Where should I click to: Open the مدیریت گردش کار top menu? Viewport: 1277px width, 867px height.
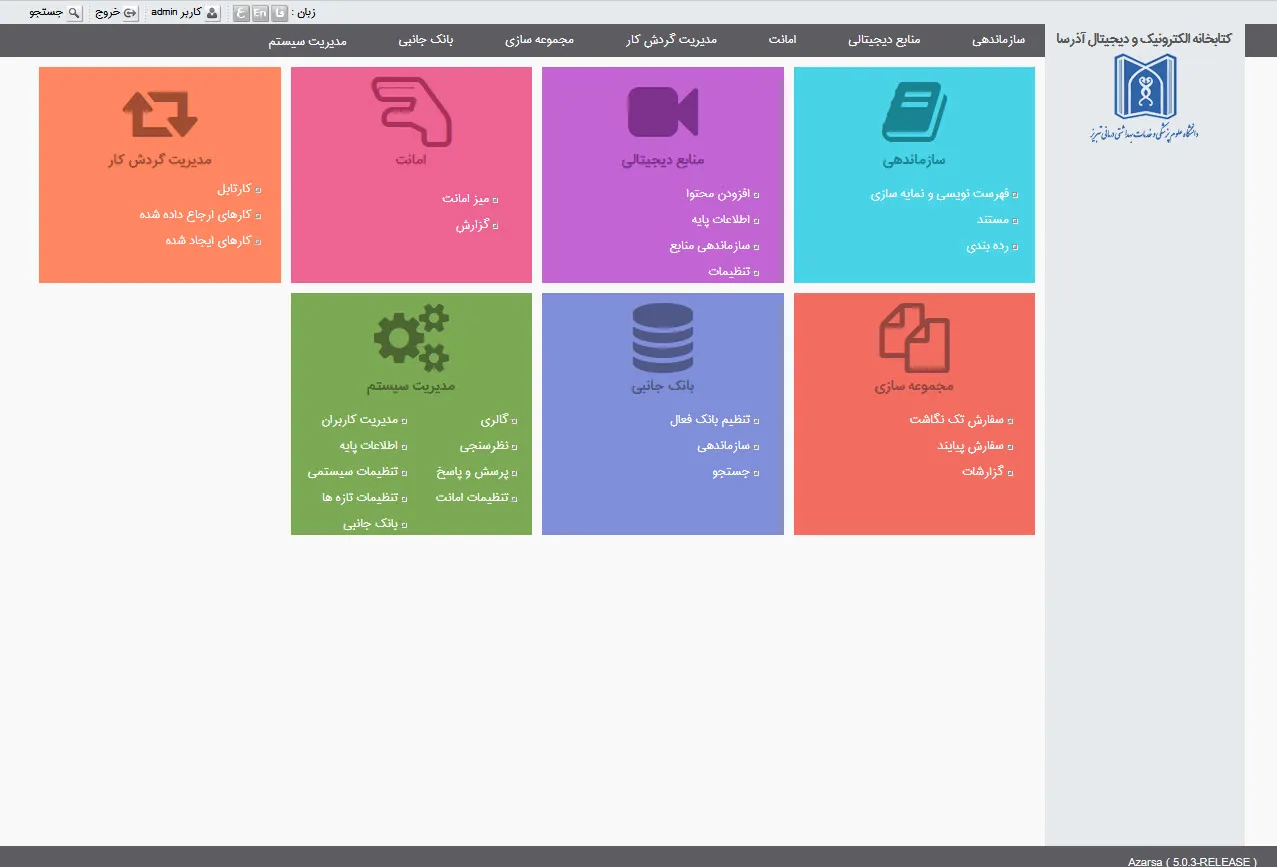click(672, 40)
